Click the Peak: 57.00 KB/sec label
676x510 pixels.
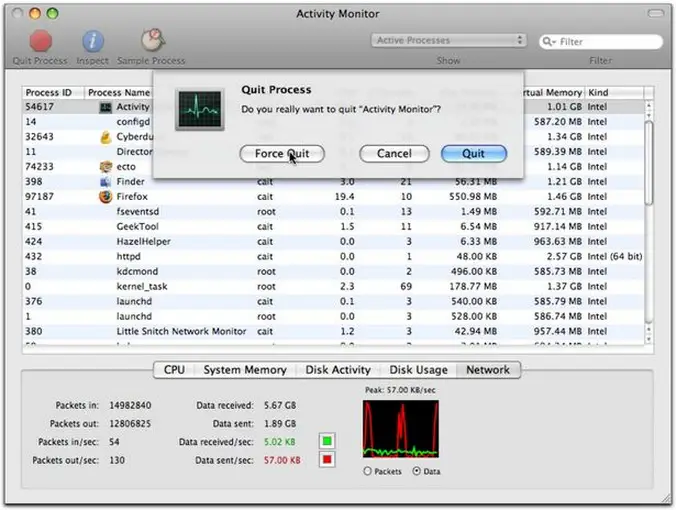[400, 390]
